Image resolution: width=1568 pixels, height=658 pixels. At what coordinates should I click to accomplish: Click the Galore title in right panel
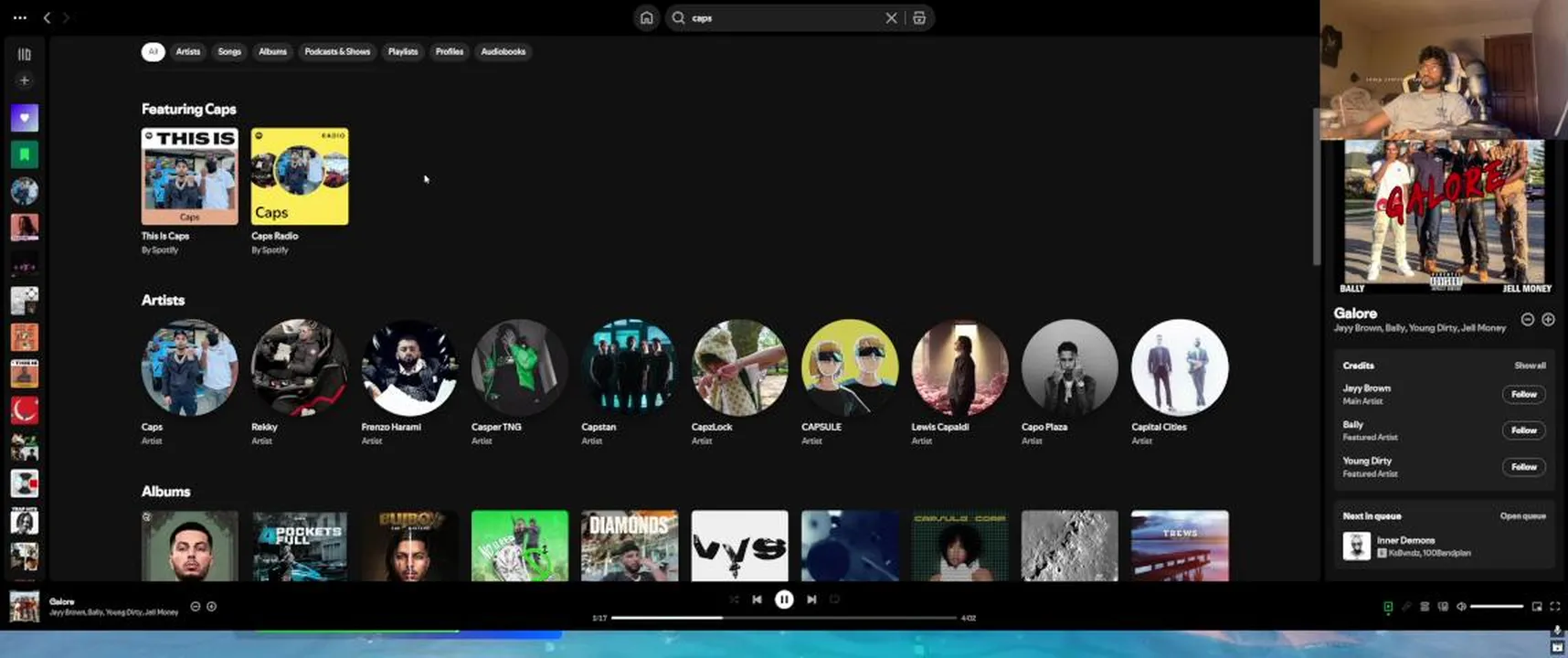click(x=1355, y=313)
